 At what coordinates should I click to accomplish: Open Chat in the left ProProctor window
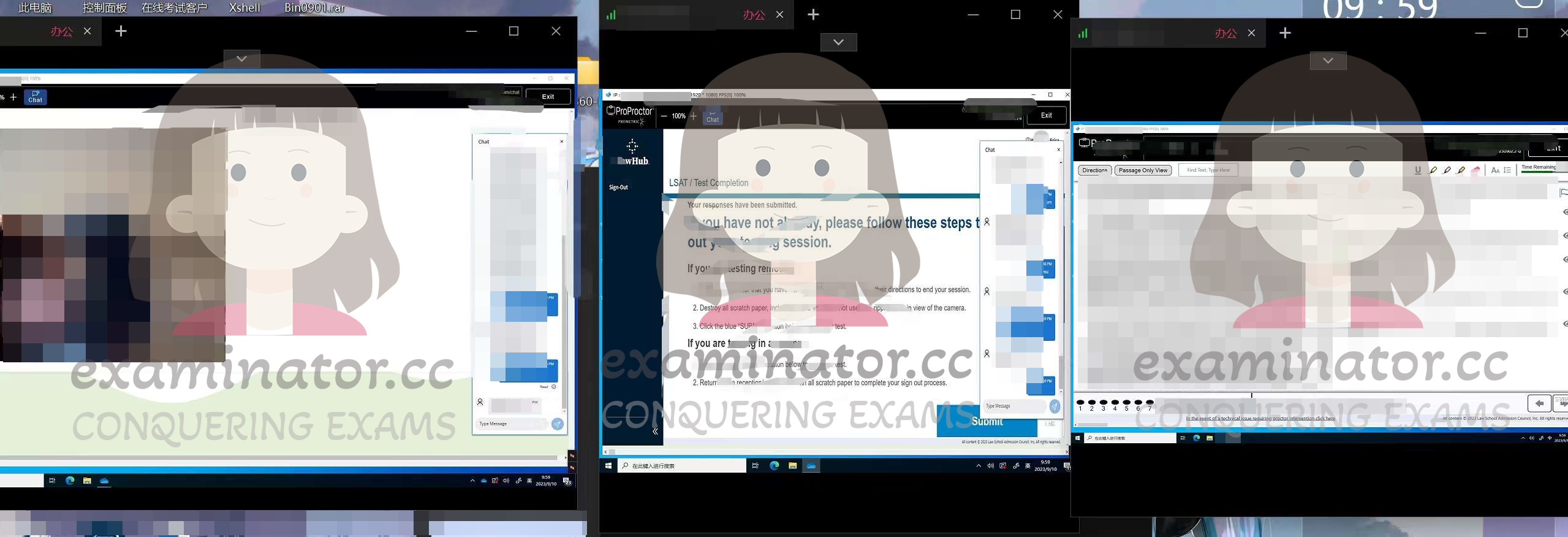click(36, 97)
